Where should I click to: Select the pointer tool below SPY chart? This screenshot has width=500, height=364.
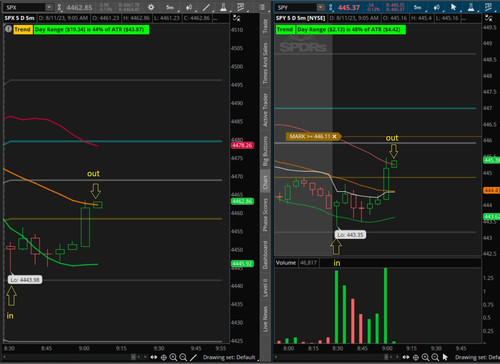click(x=445, y=357)
